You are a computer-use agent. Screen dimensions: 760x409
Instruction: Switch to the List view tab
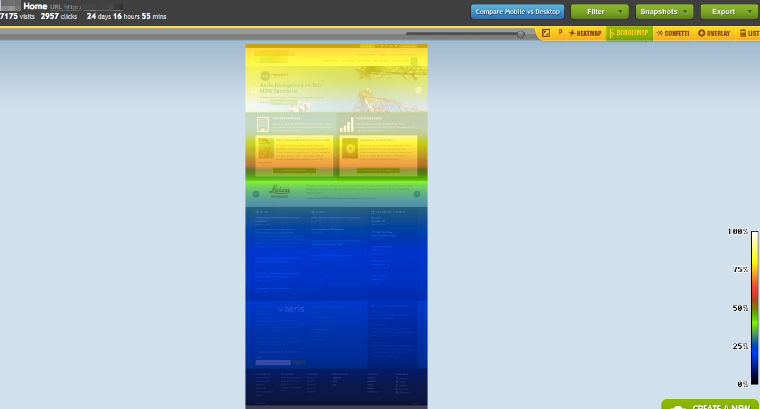tap(749, 33)
